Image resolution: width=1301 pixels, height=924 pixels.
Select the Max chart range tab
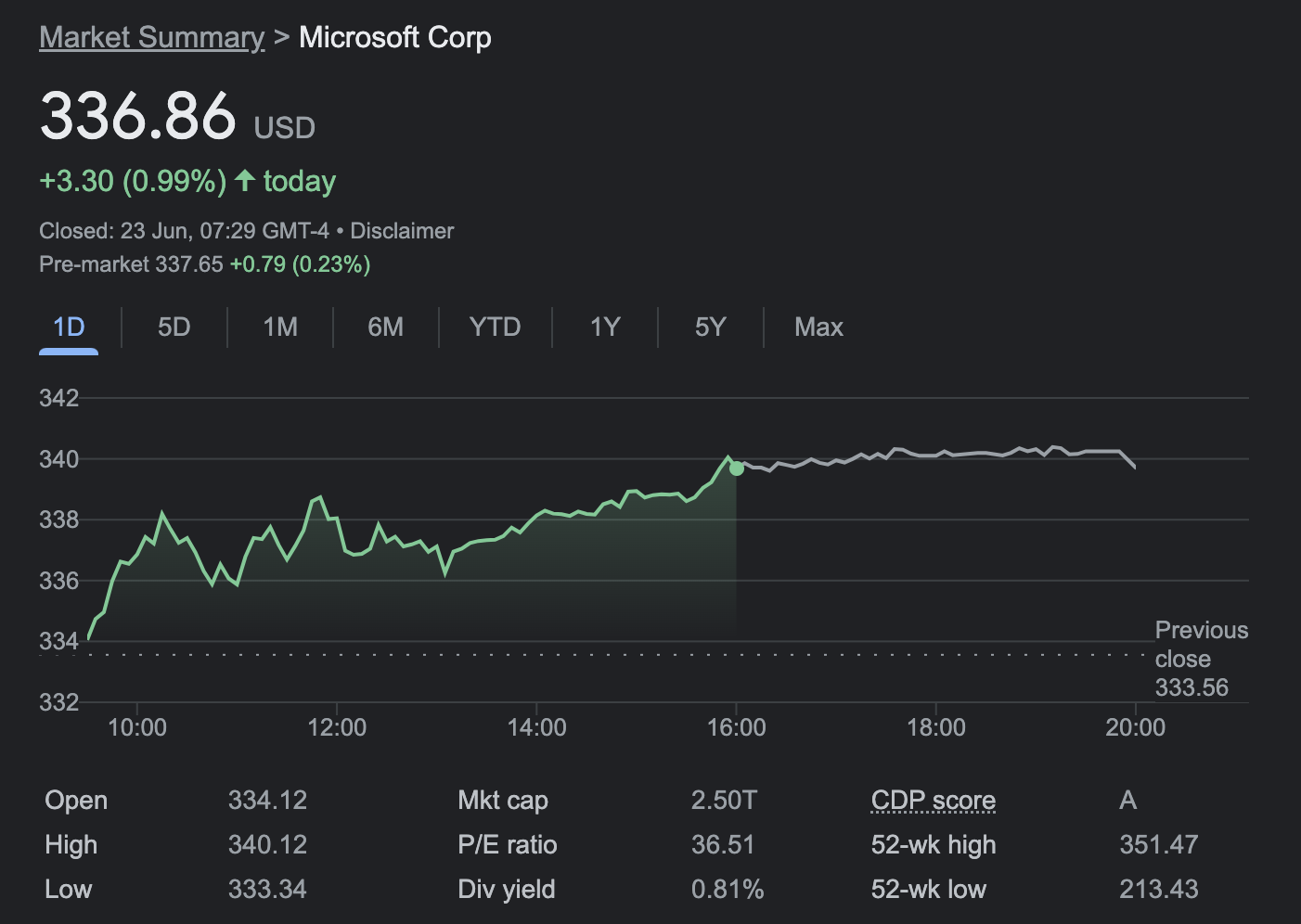pos(818,327)
